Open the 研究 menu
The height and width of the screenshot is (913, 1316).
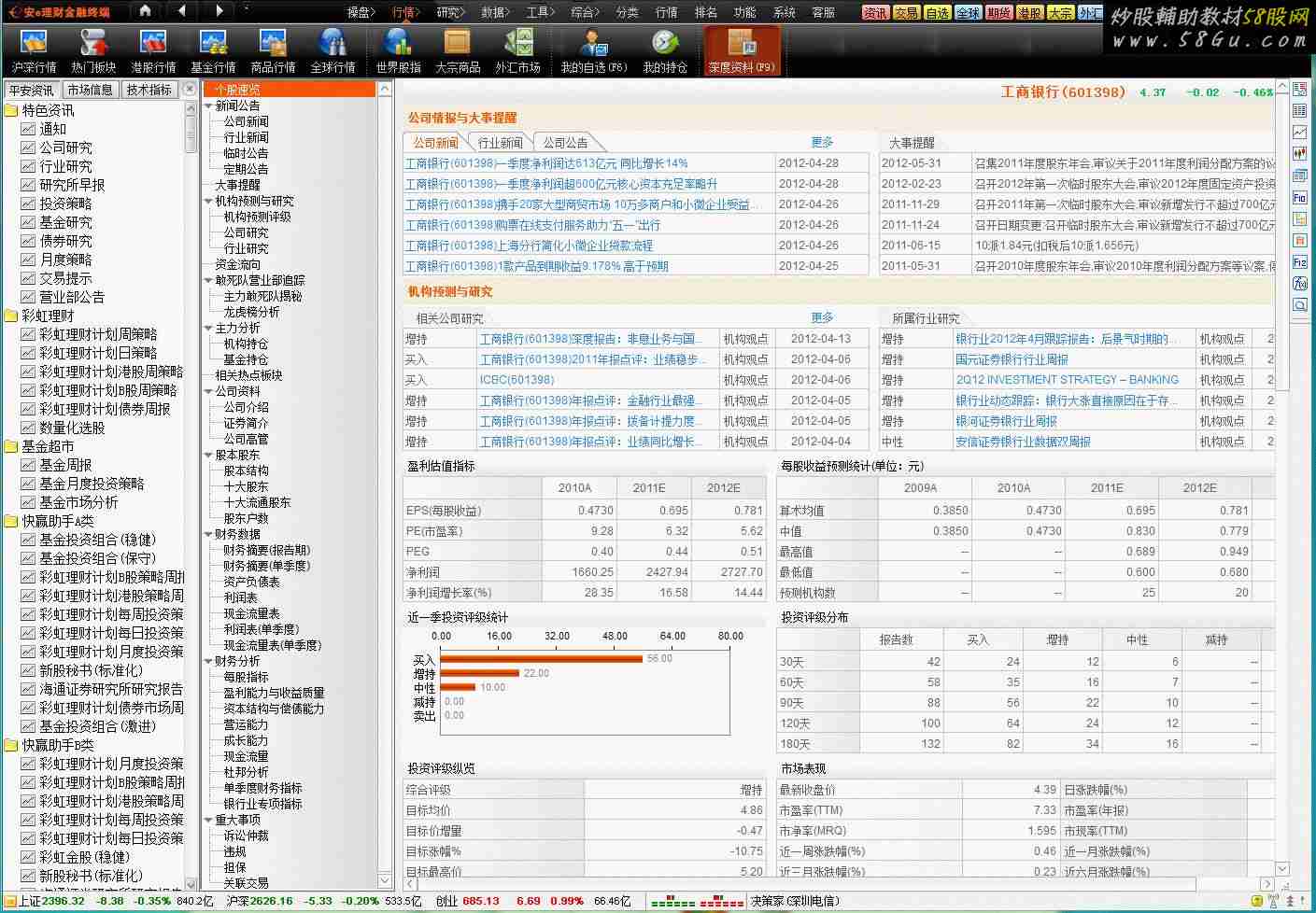450,12
